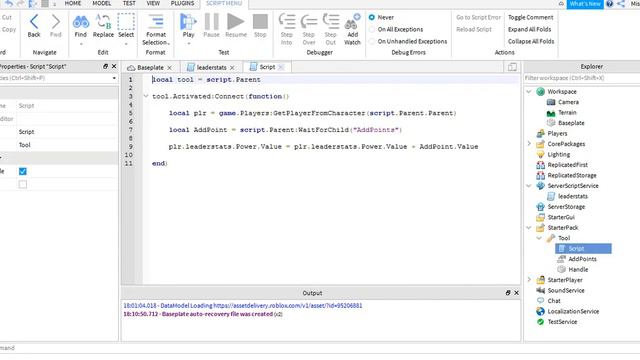The image size is (640, 360).
Task: Collapse the StarterPack tree node
Action: click(x=529, y=227)
